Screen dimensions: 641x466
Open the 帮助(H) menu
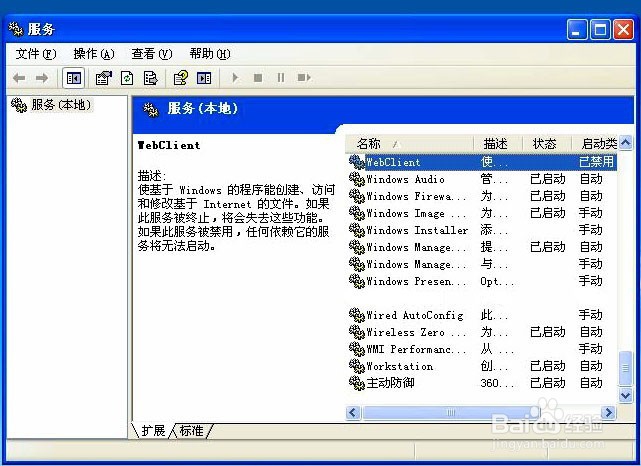tap(210, 54)
